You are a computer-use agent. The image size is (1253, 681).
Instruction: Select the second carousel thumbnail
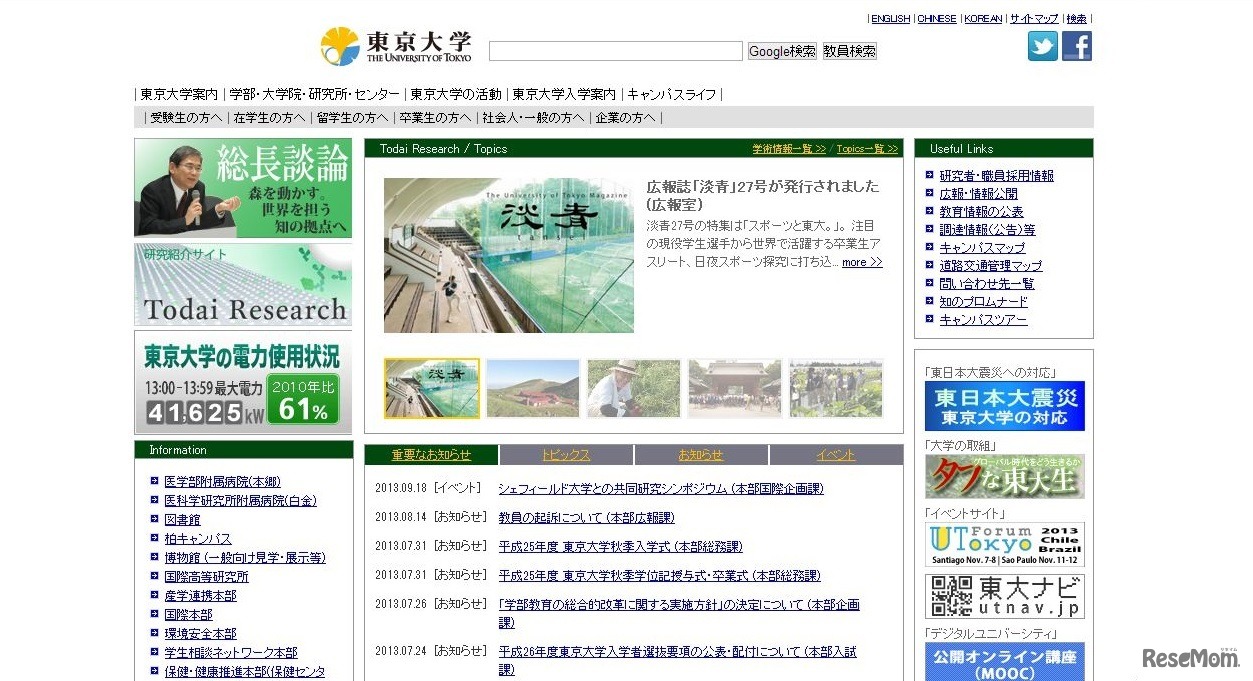click(x=532, y=388)
